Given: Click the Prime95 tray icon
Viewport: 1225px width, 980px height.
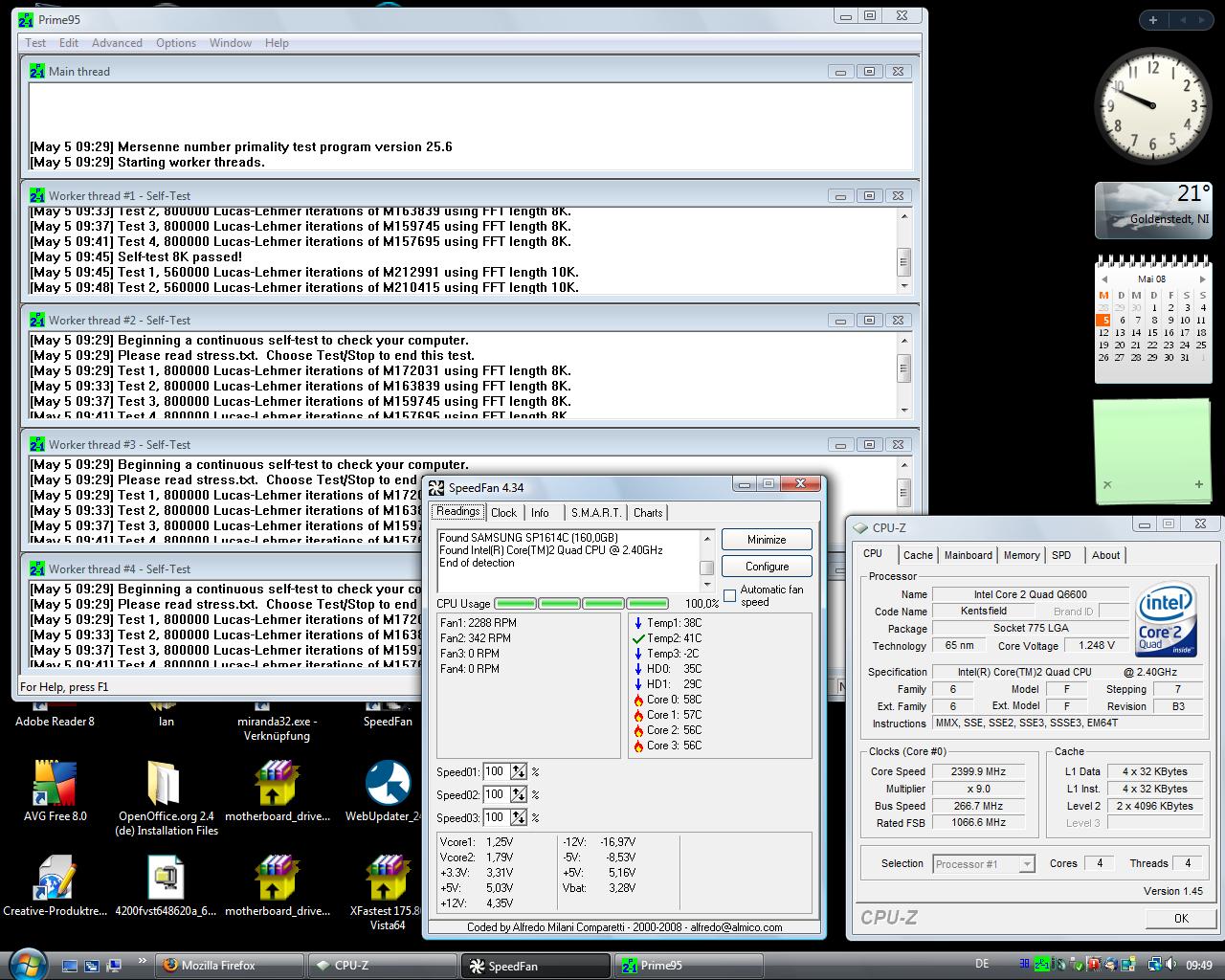Looking at the screenshot, I should pyautogui.click(x=1041, y=965).
